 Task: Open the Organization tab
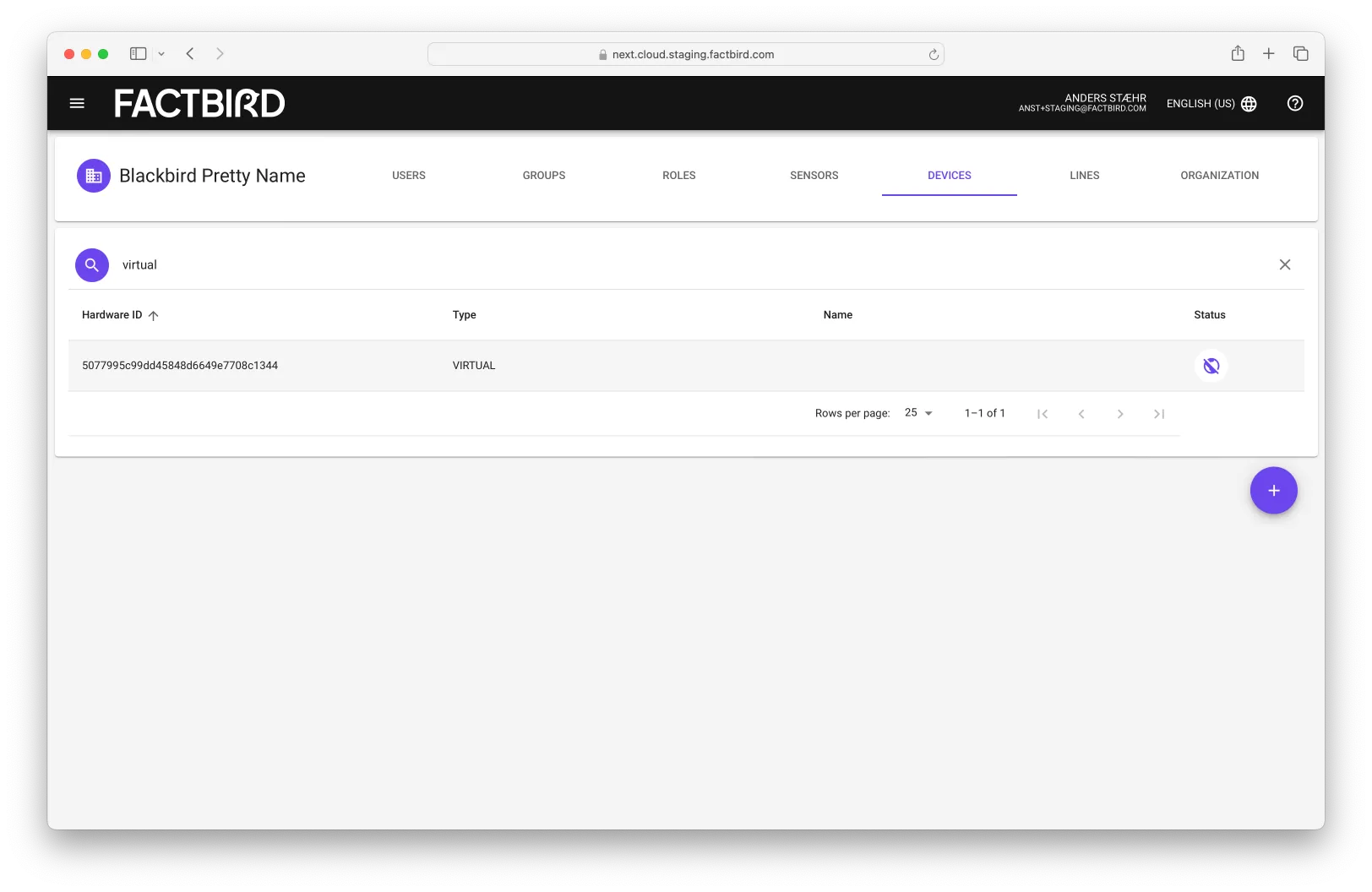[1220, 176]
